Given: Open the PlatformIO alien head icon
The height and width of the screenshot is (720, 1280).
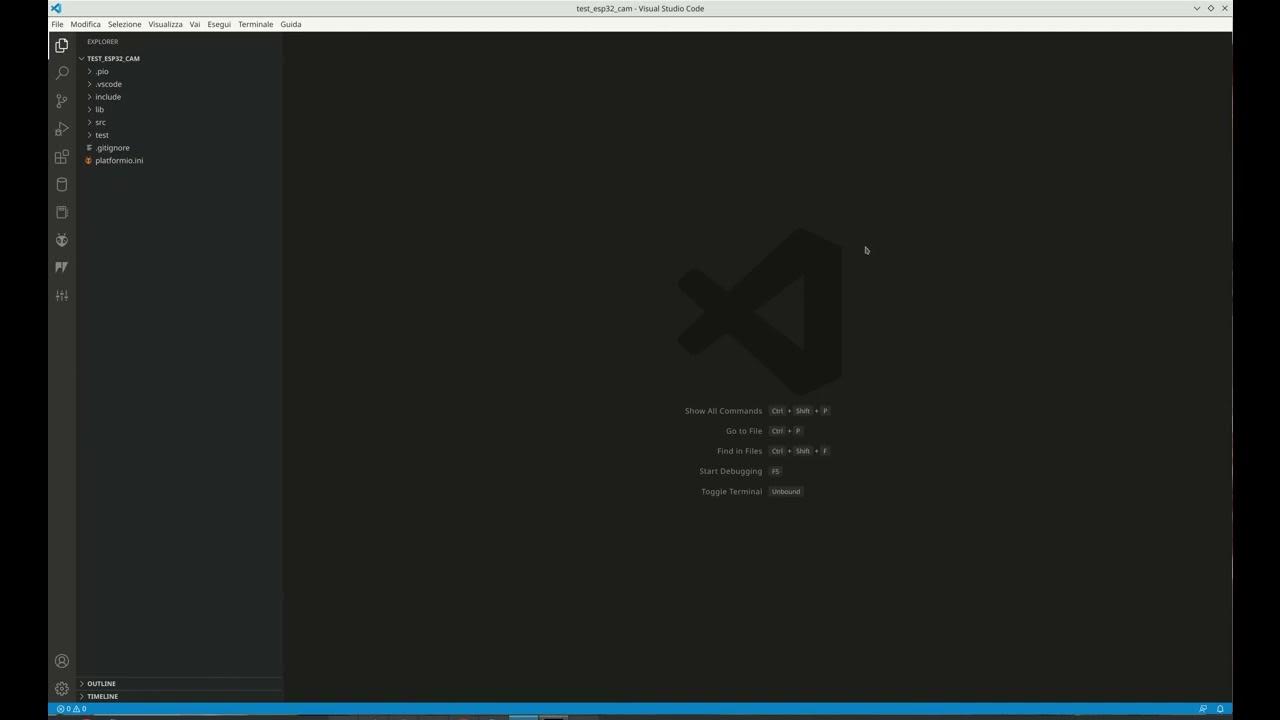Looking at the screenshot, I should (x=61, y=240).
